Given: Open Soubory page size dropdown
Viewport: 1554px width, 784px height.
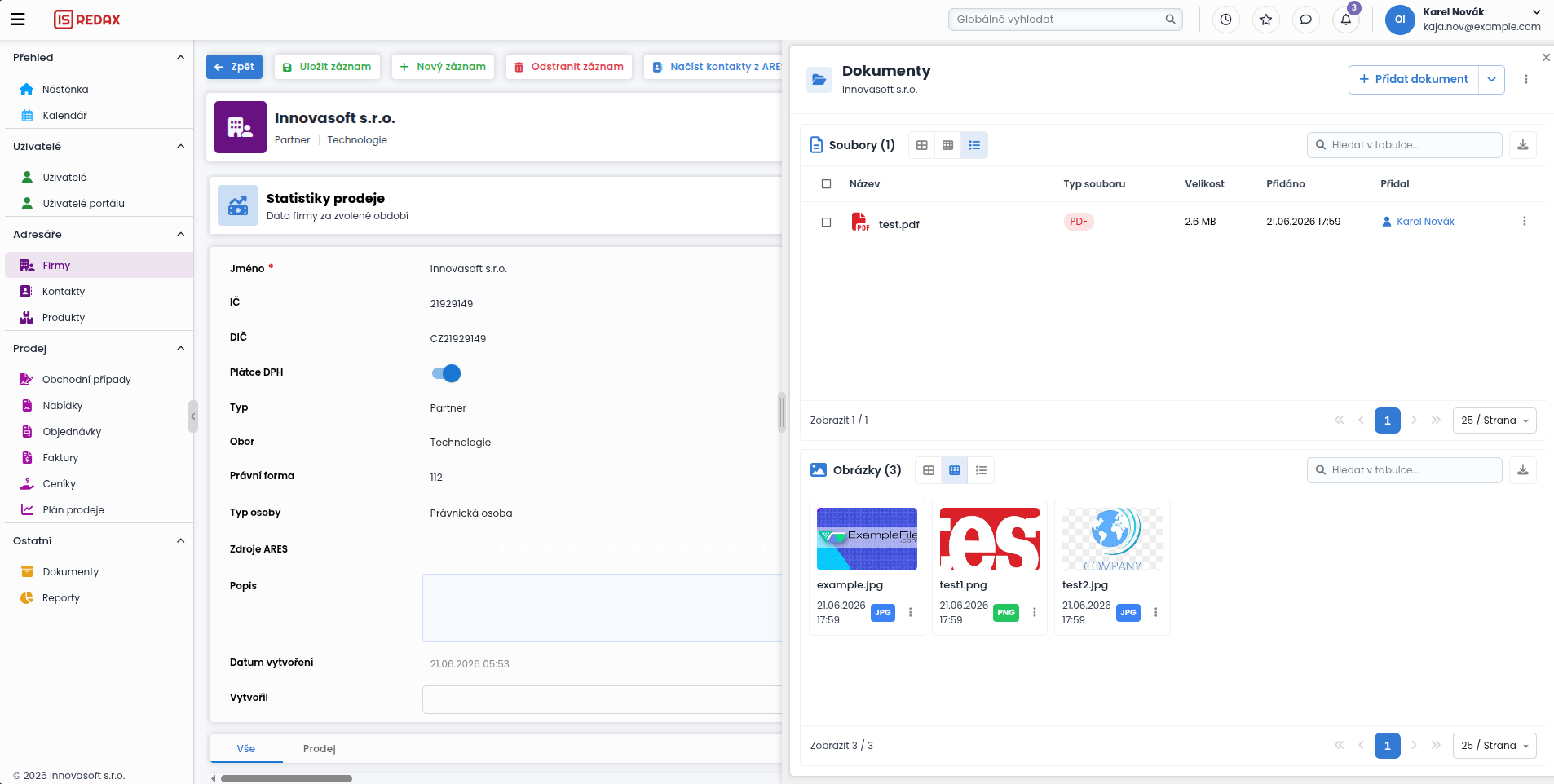Looking at the screenshot, I should click(x=1494, y=421).
